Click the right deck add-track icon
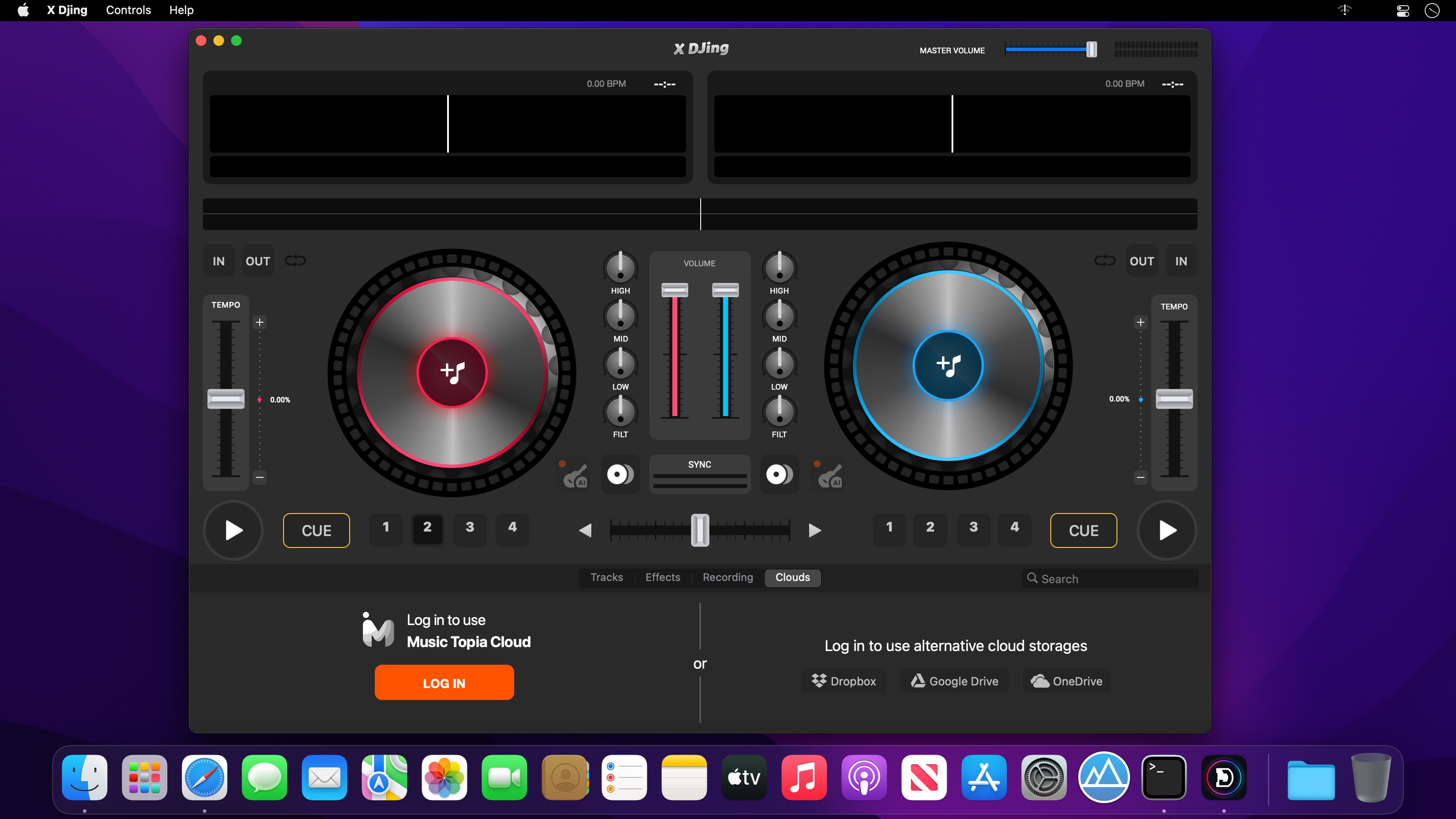The image size is (1456, 819). 948,365
